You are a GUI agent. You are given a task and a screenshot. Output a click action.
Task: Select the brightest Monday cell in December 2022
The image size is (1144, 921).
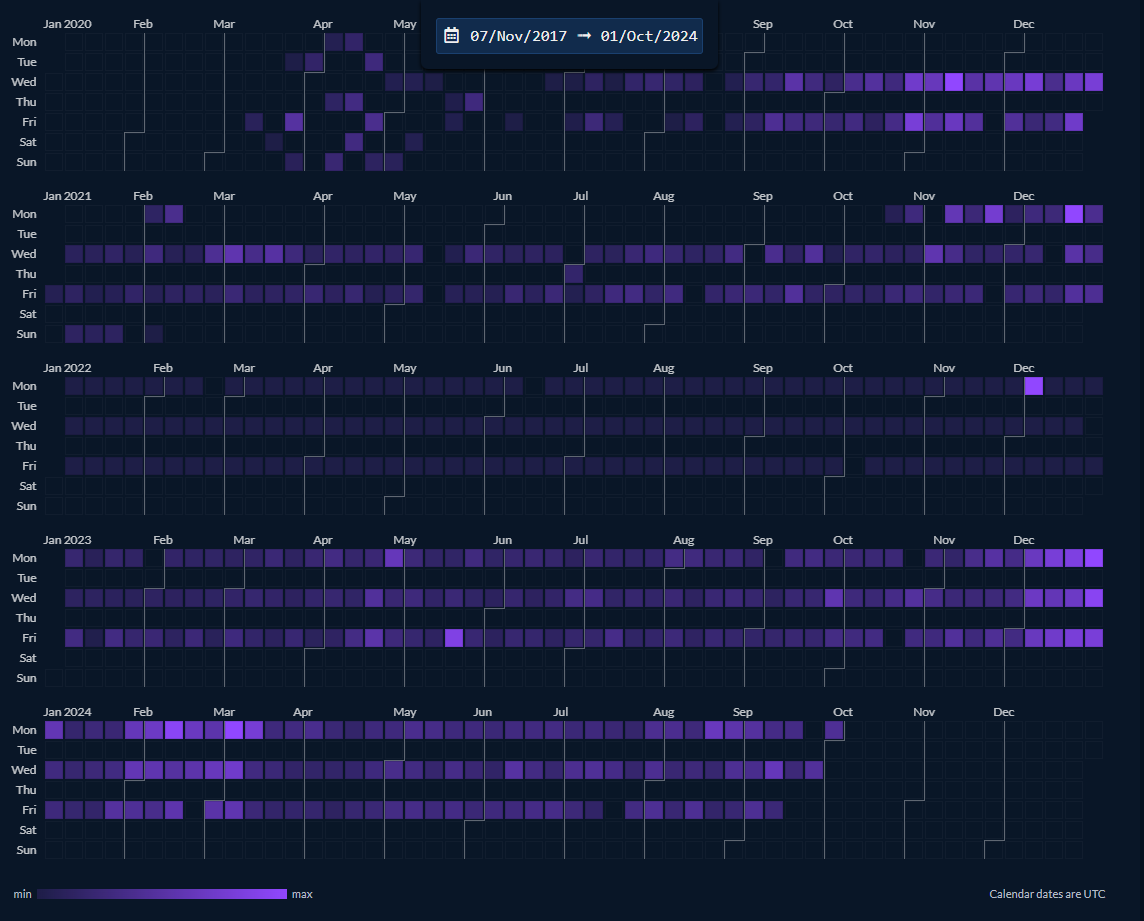[x=1034, y=386]
